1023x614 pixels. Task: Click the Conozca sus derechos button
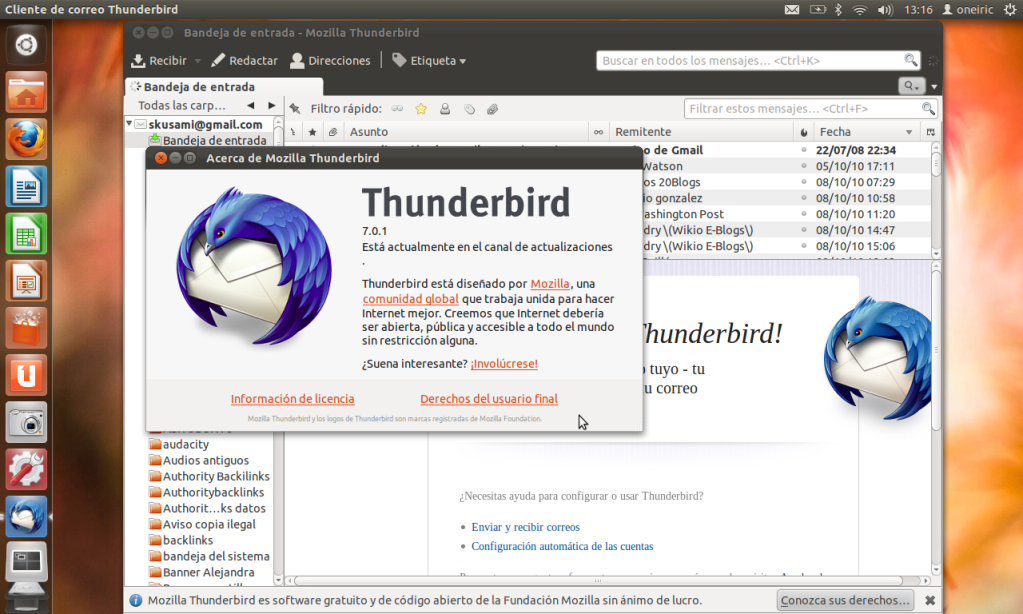(x=845, y=600)
